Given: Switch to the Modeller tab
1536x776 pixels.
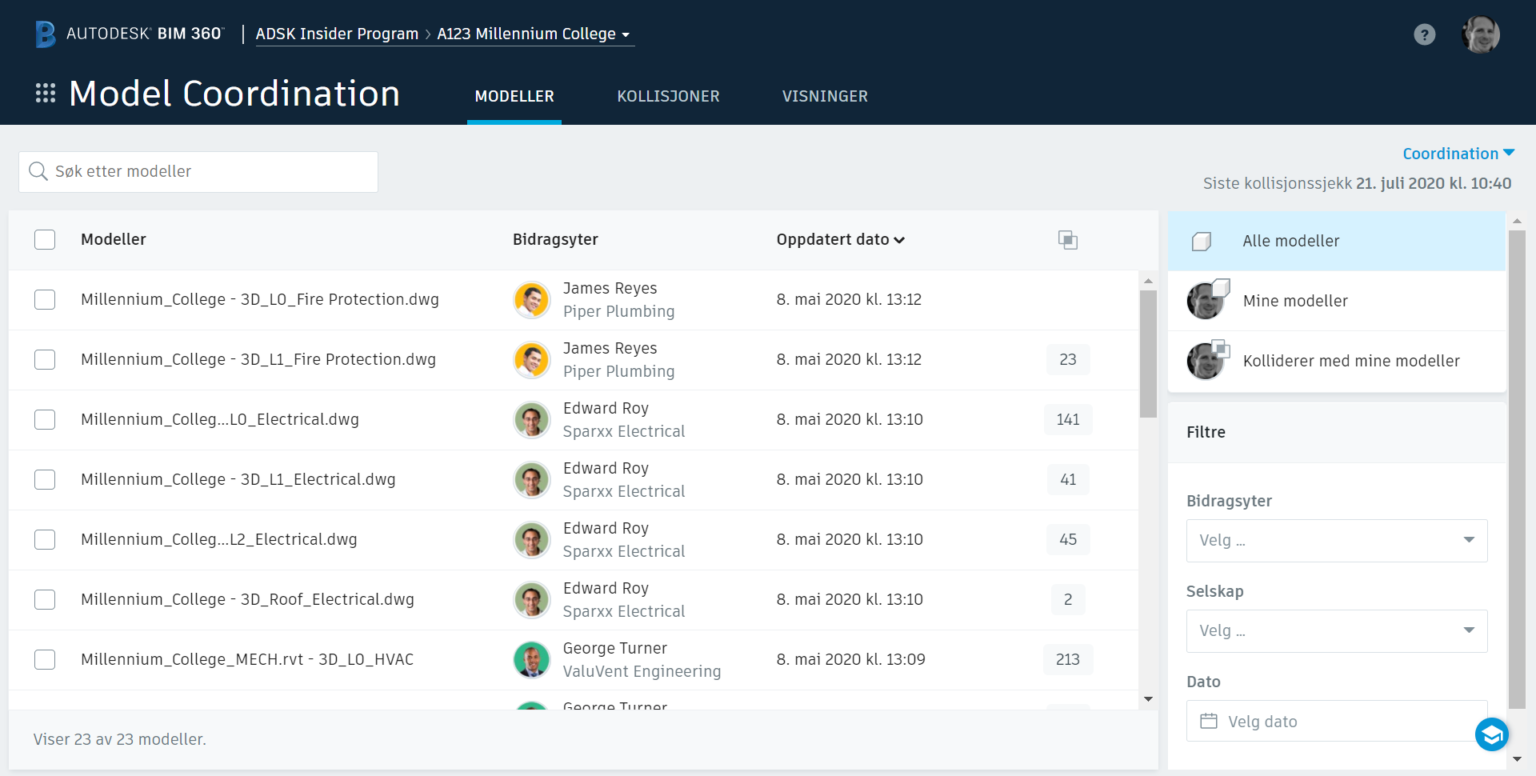Looking at the screenshot, I should click(x=514, y=97).
